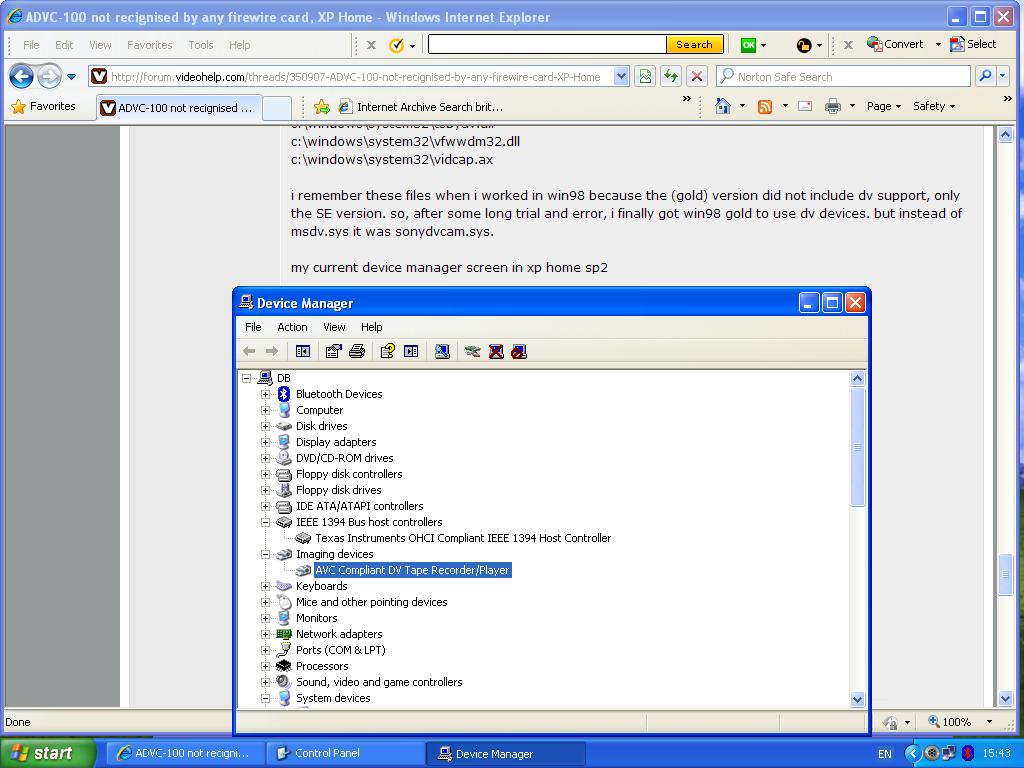Click yellow Search button in Norton toolbar

click(x=694, y=44)
